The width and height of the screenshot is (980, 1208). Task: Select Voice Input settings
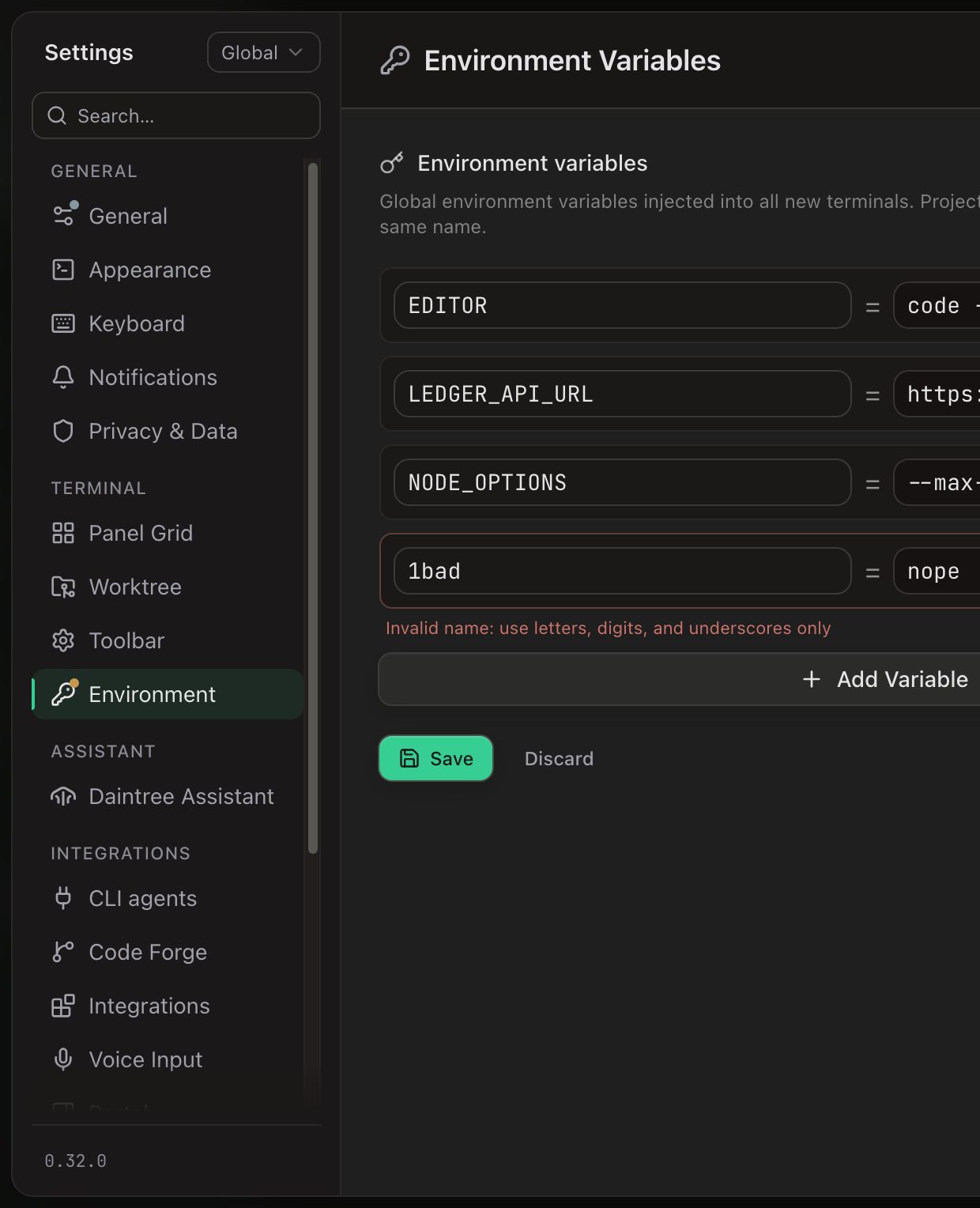(x=168, y=1059)
